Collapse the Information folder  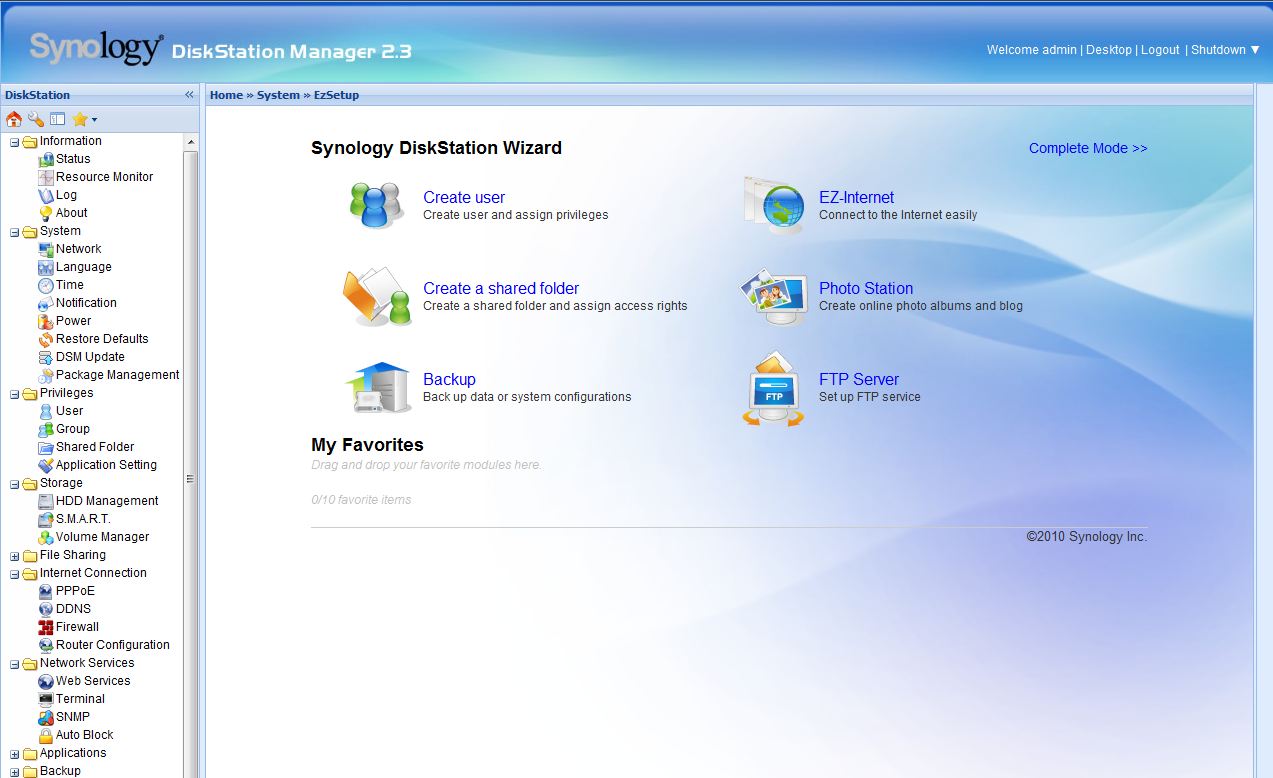14,142
